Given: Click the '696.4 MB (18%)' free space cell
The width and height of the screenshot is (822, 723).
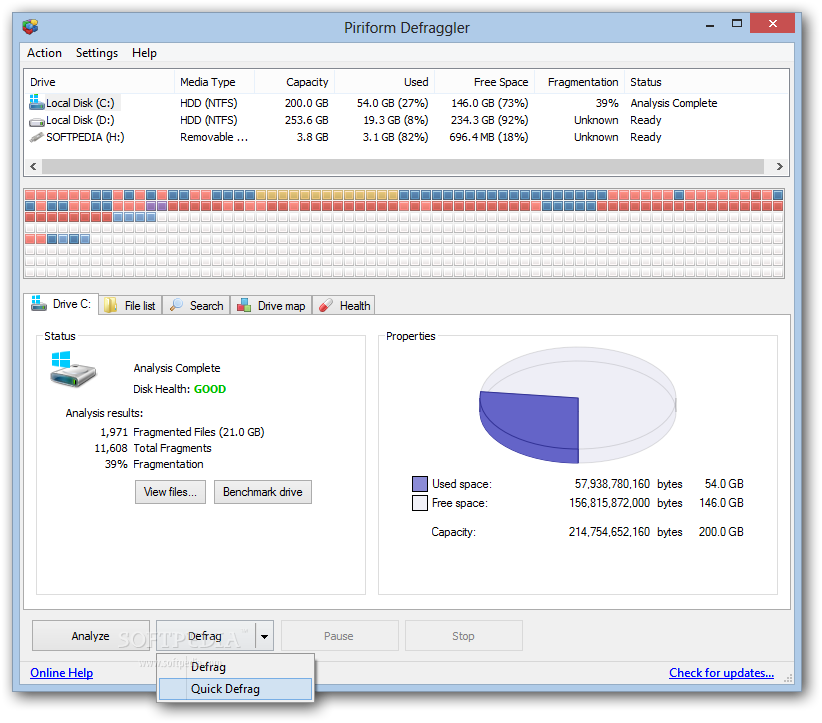Looking at the screenshot, I should click(489, 137).
